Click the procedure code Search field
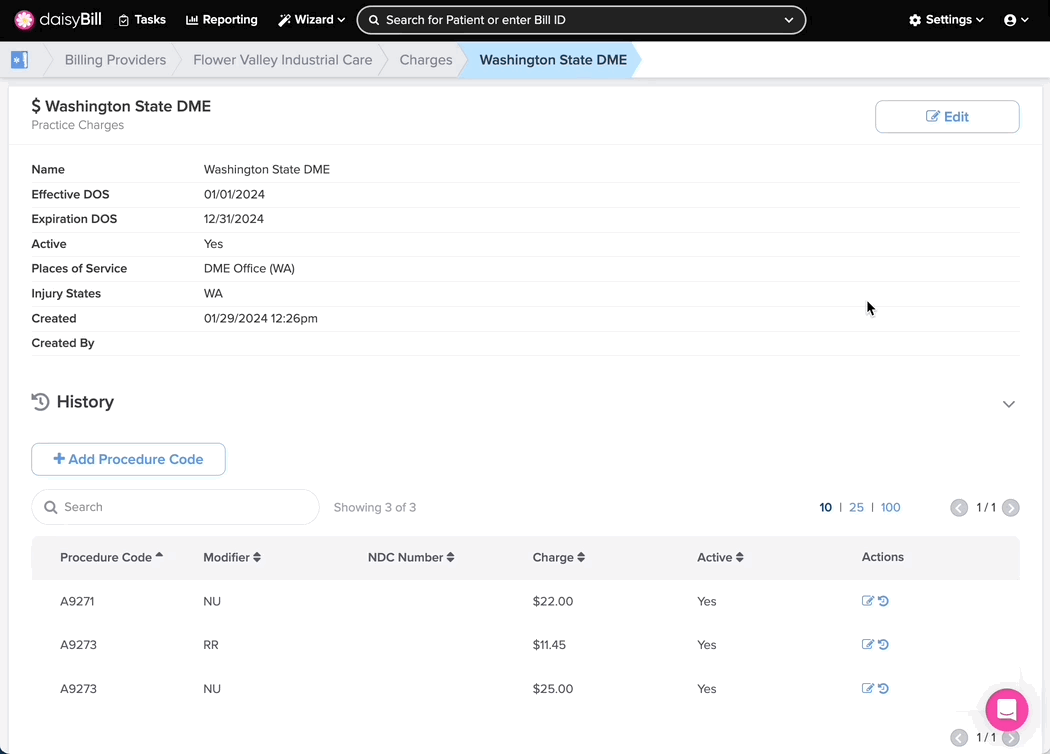1050x754 pixels. [x=175, y=507]
